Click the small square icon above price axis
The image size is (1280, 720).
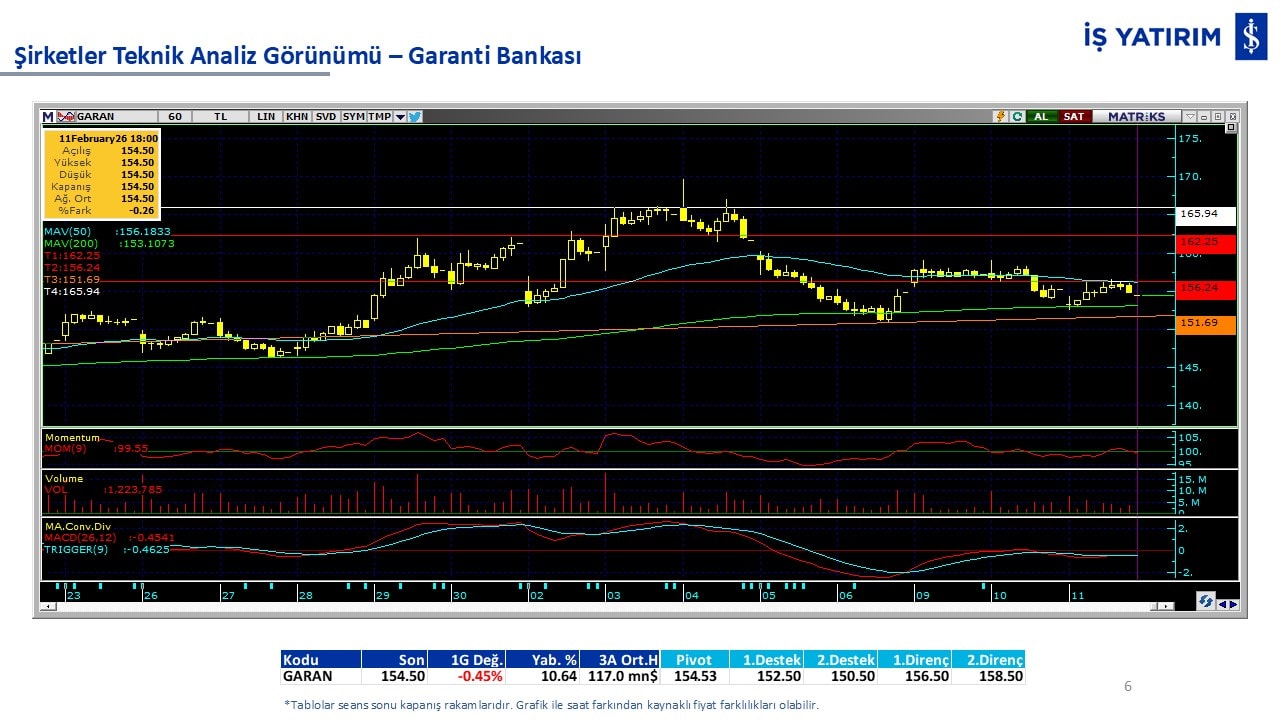click(1231, 128)
